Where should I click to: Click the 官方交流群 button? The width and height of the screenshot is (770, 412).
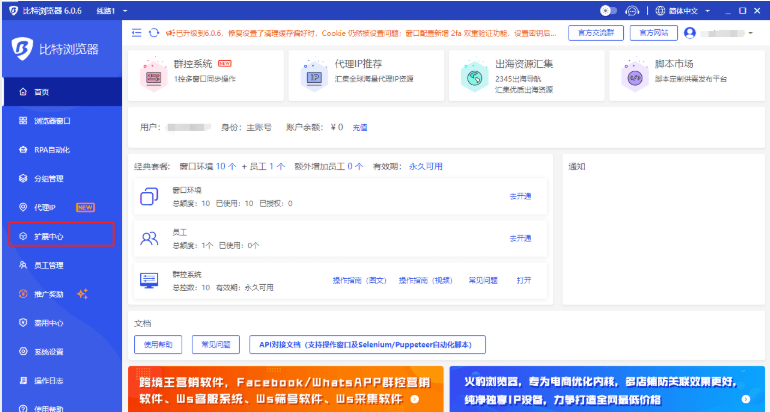click(x=596, y=33)
